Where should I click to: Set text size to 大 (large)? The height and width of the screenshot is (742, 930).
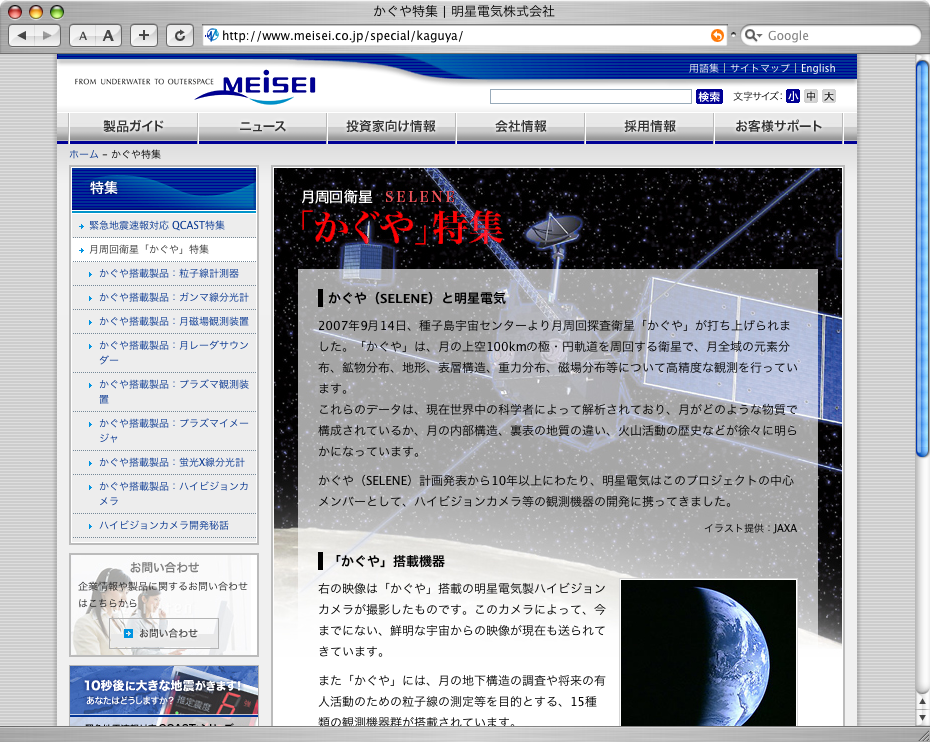(x=829, y=96)
